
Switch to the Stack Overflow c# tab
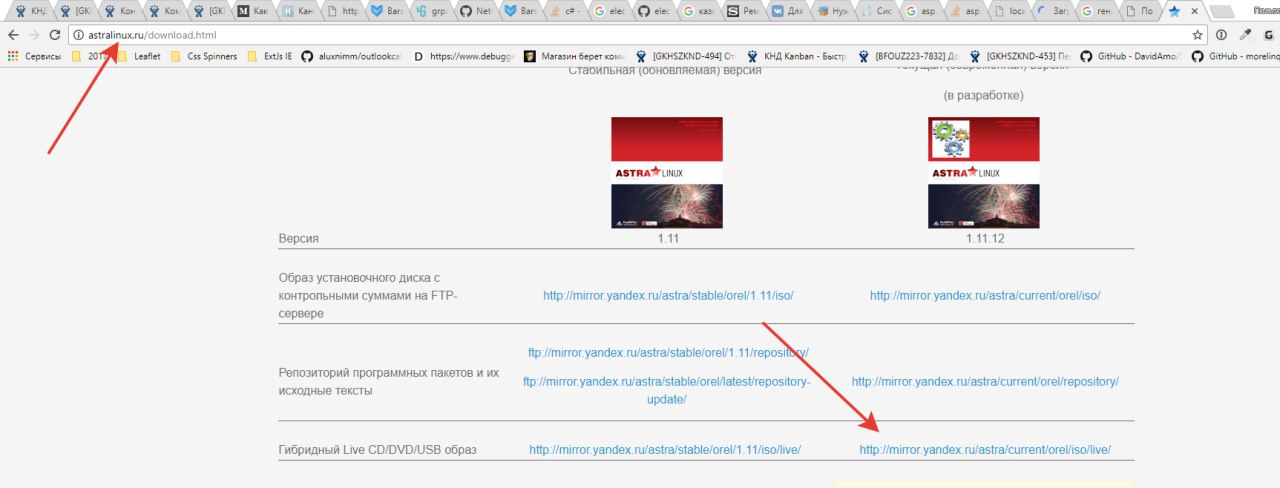coord(568,11)
